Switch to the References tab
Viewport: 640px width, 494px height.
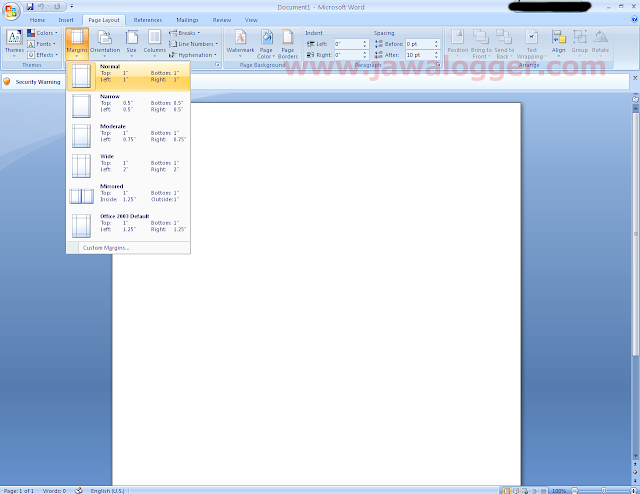click(148, 20)
